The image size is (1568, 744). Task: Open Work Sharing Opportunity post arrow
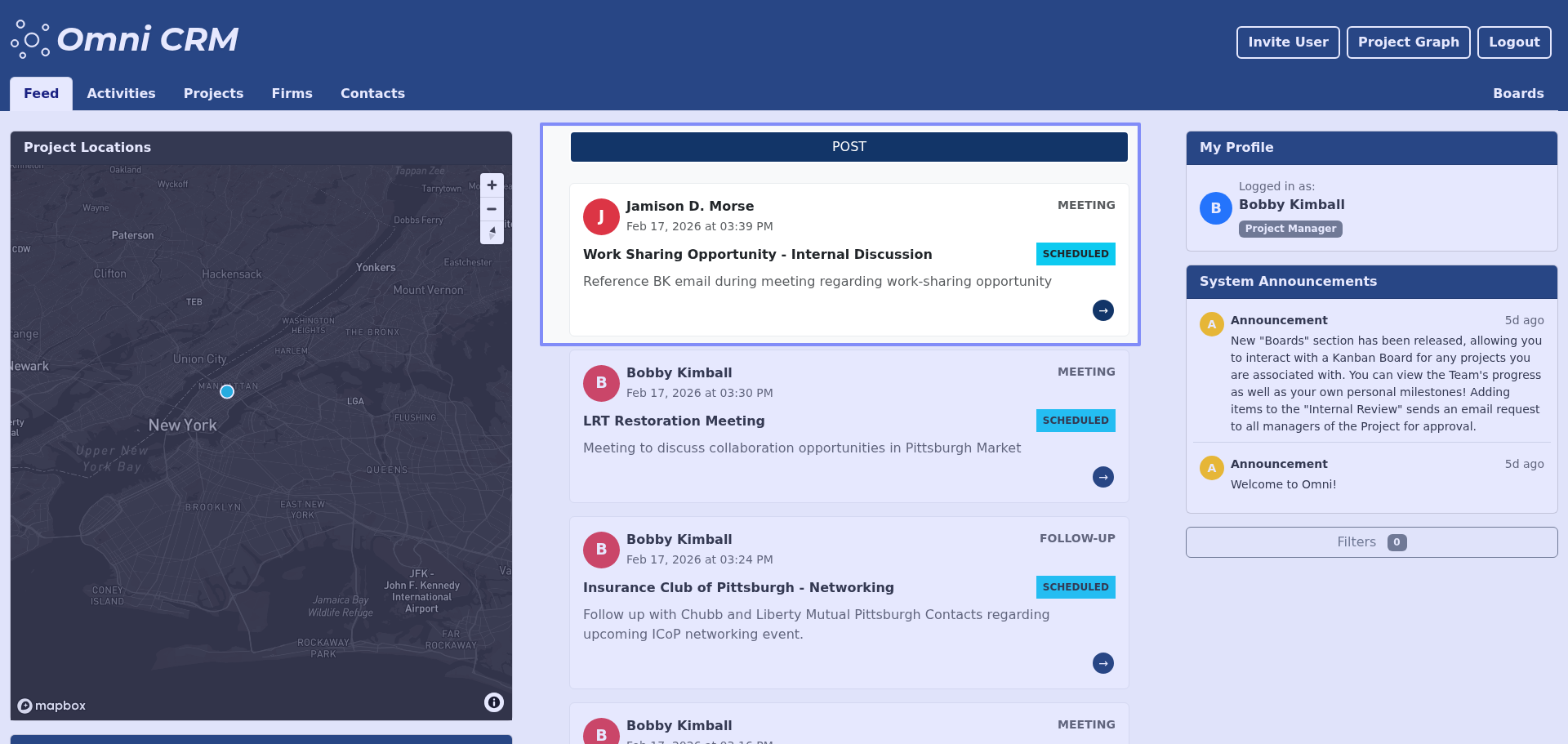coord(1102,310)
